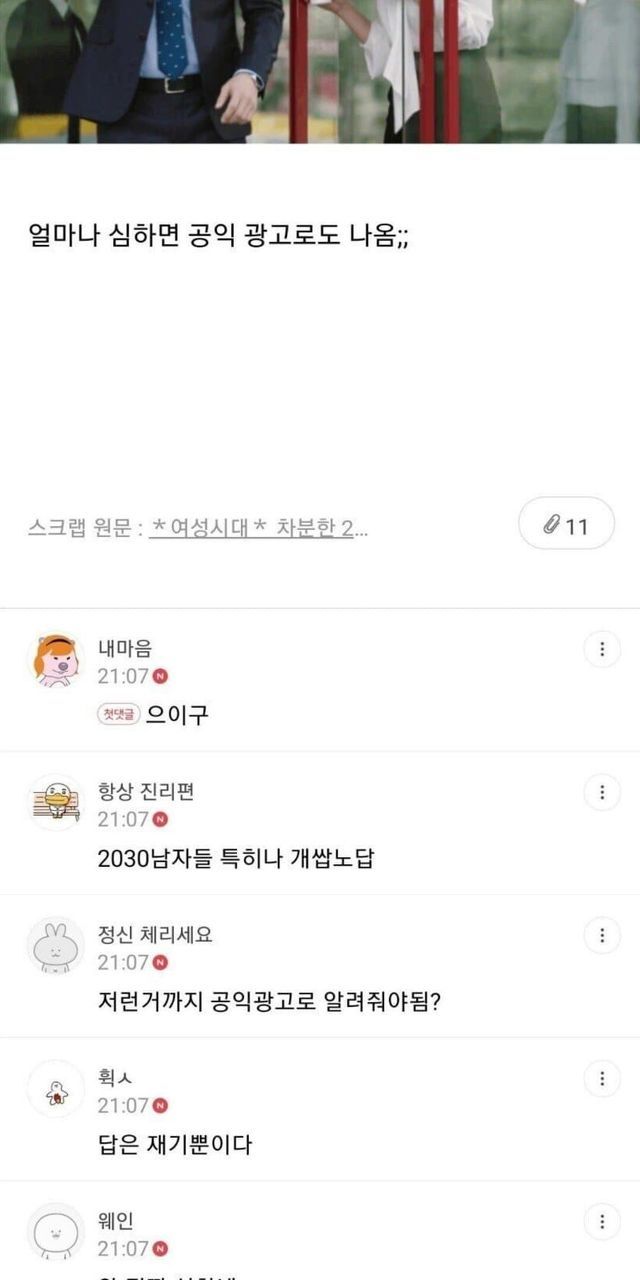Tap username 정신 체리세요

(x=155, y=935)
